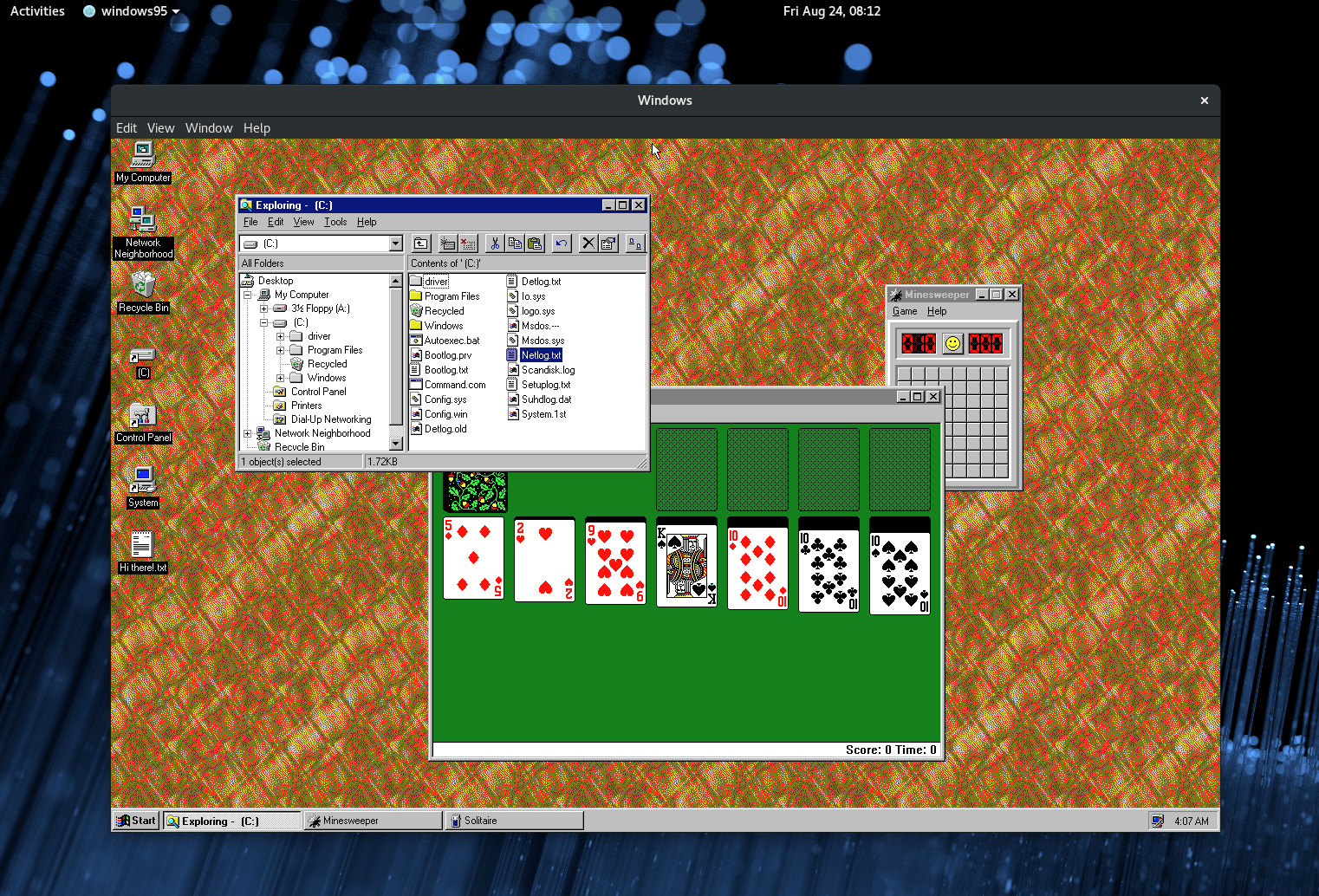Screen dimensions: 1319x896
Task: Click the Cut icon in Explorer toolbar
Action: (x=495, y=243)
